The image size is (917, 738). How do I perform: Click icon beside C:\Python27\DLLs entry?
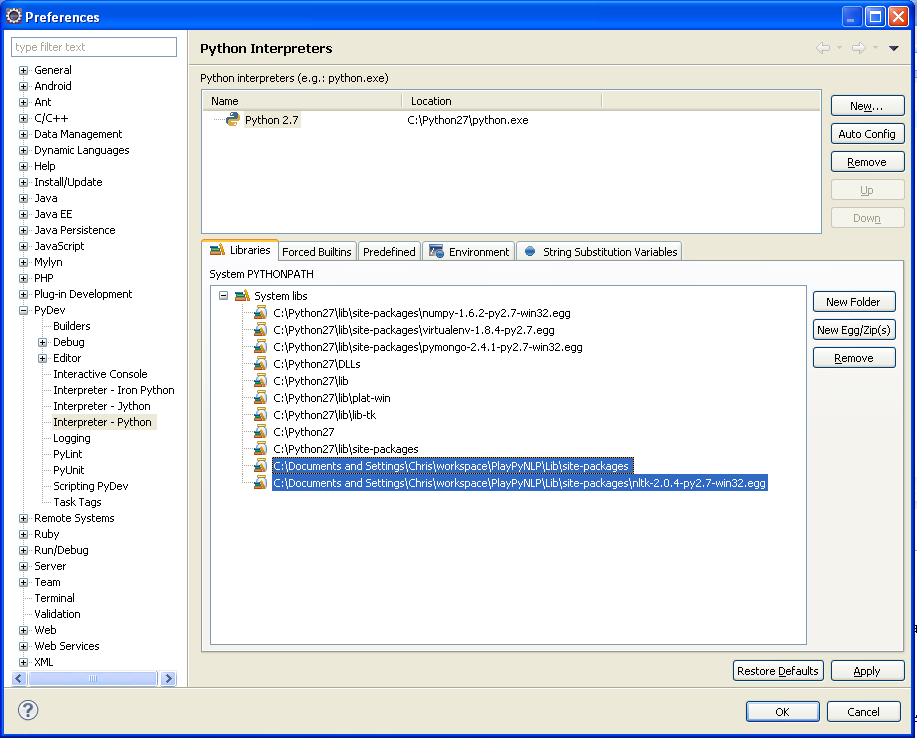tap(260, 364)
